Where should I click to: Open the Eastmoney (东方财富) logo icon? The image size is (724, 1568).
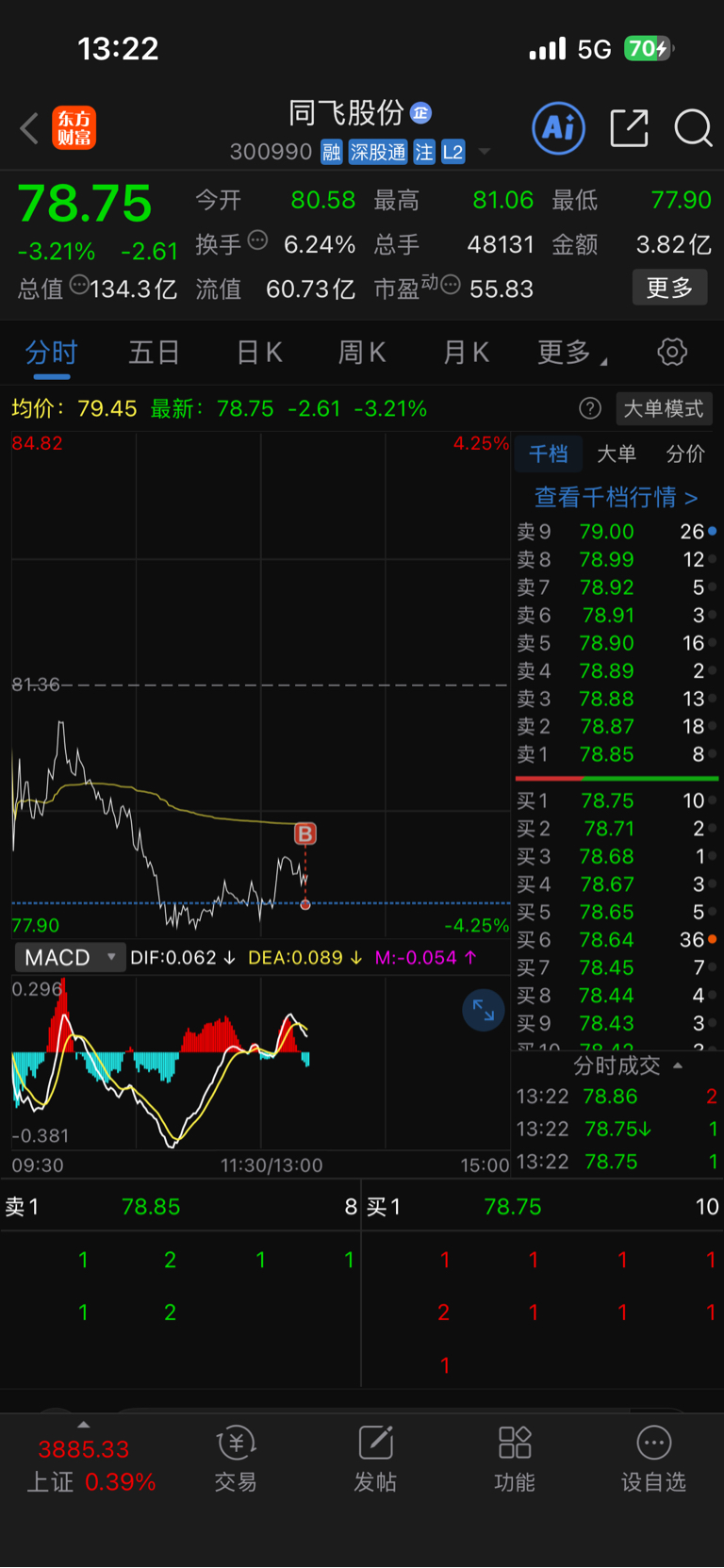[74, 128]
